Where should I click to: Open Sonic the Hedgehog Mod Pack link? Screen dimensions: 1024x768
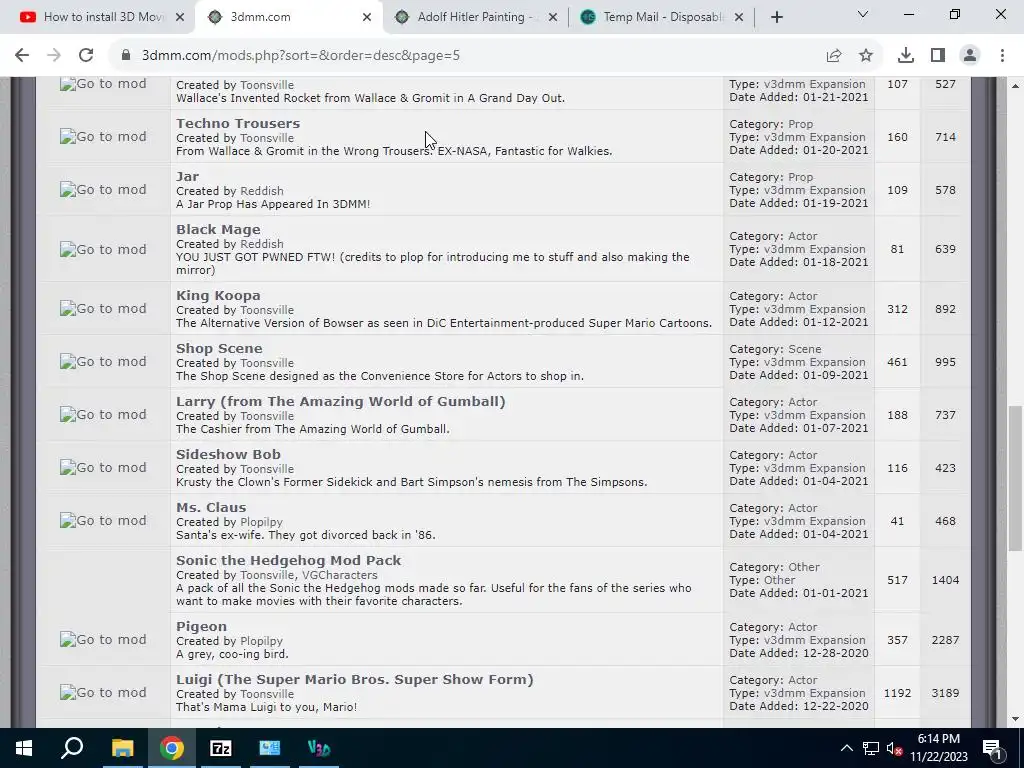pyautogui.click(x=289, y=560)
